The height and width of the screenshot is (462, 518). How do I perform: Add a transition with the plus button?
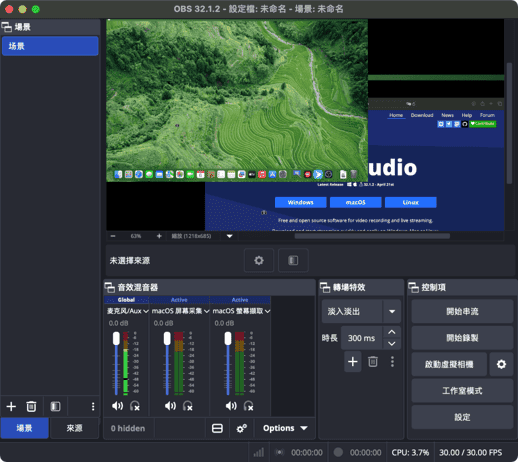[x=353, y=362]
